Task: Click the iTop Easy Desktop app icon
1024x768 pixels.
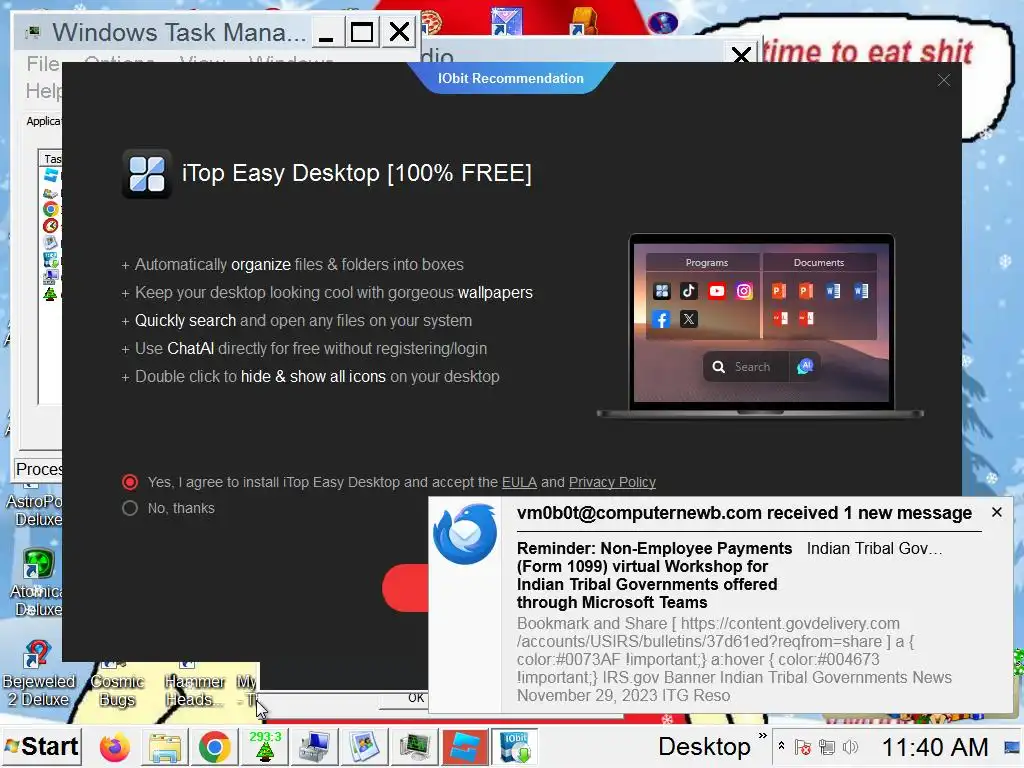Action: pos(147,174)
